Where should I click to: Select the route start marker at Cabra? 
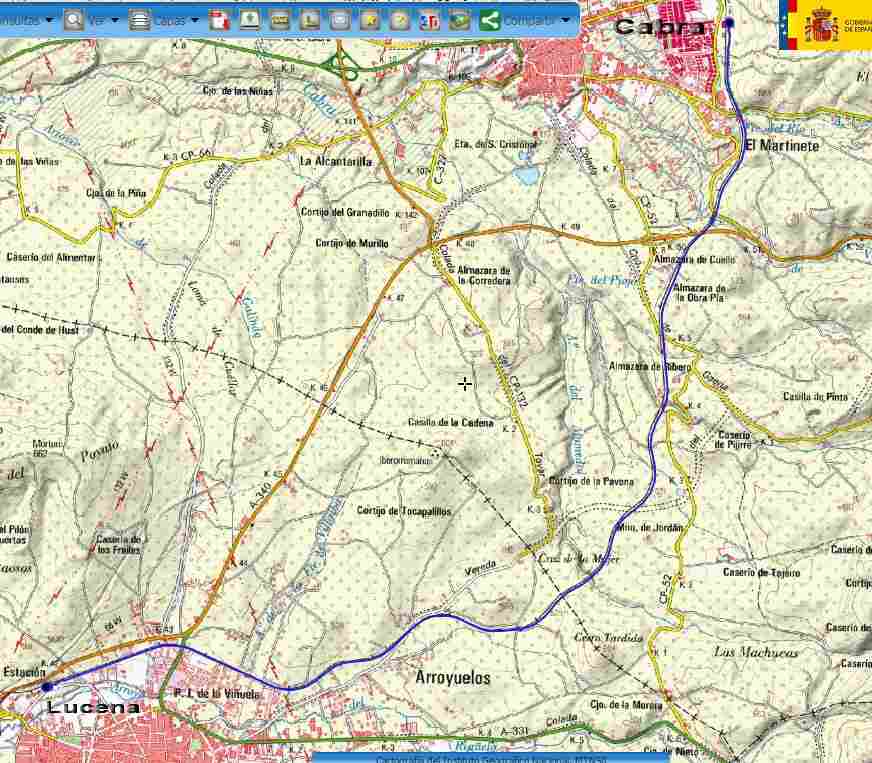click(729, 23)
